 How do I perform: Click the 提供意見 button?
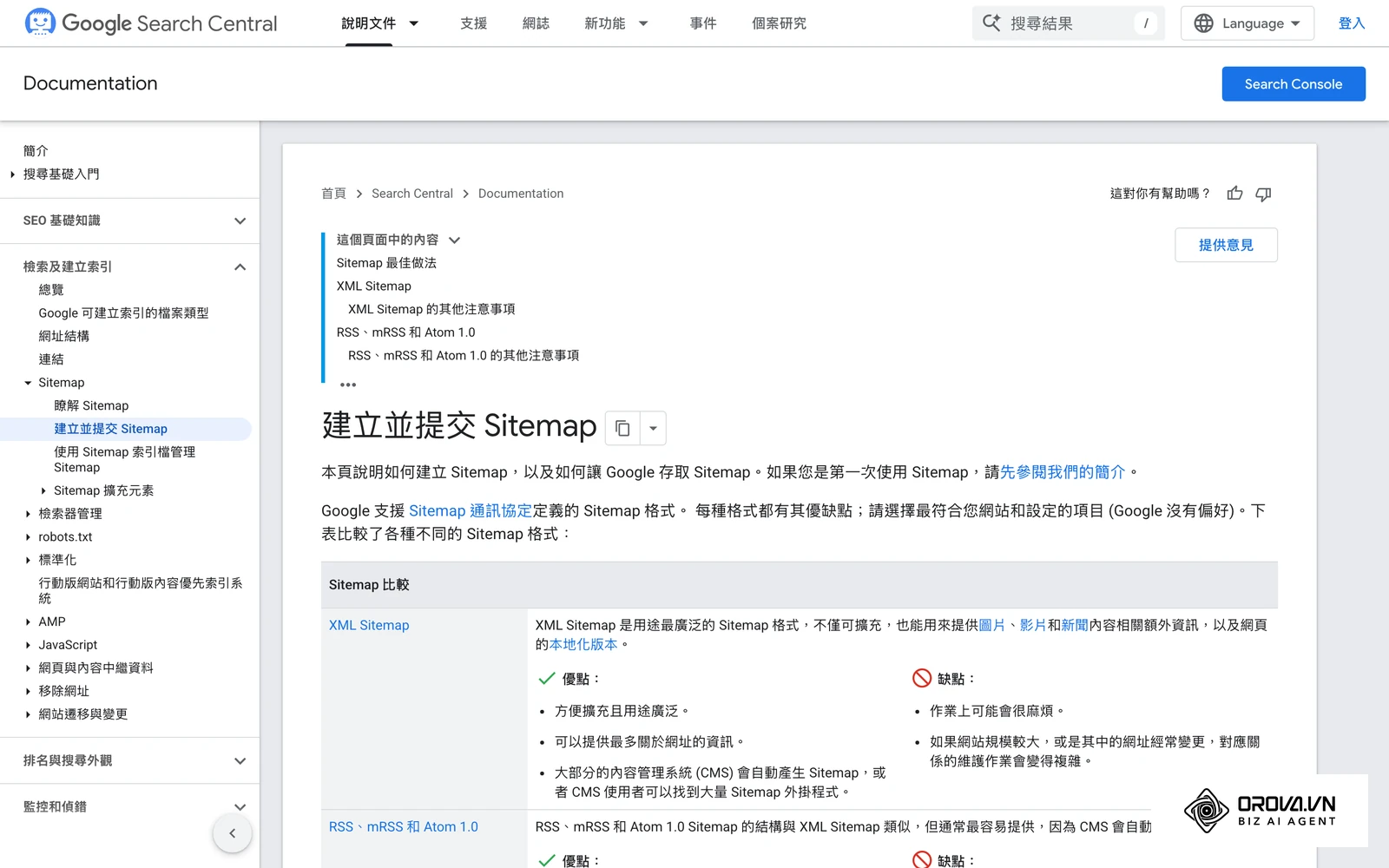[1226, 245]
